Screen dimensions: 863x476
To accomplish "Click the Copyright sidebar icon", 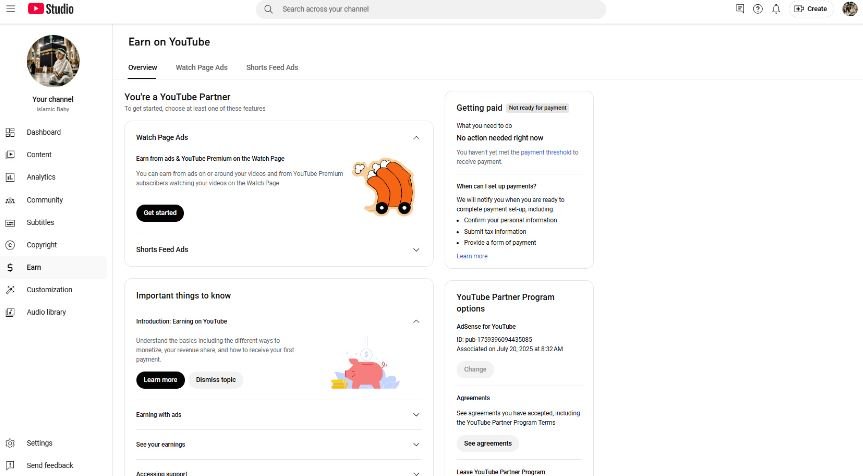I will click(10, 245).
